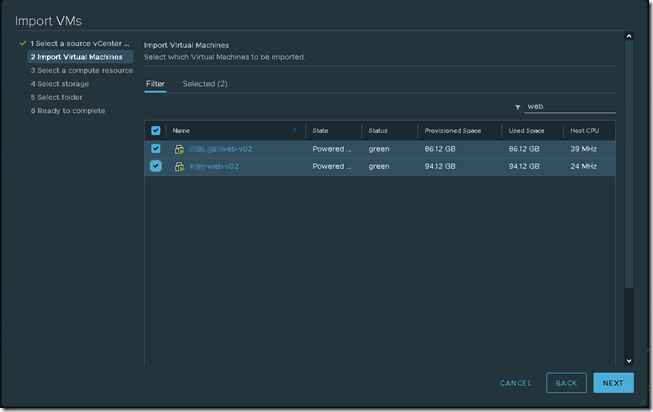This screenshot has width=653, height=412.
Task: Sort by Provisioned Space column header
Action: pyautogui.click(x=453, y=131)
